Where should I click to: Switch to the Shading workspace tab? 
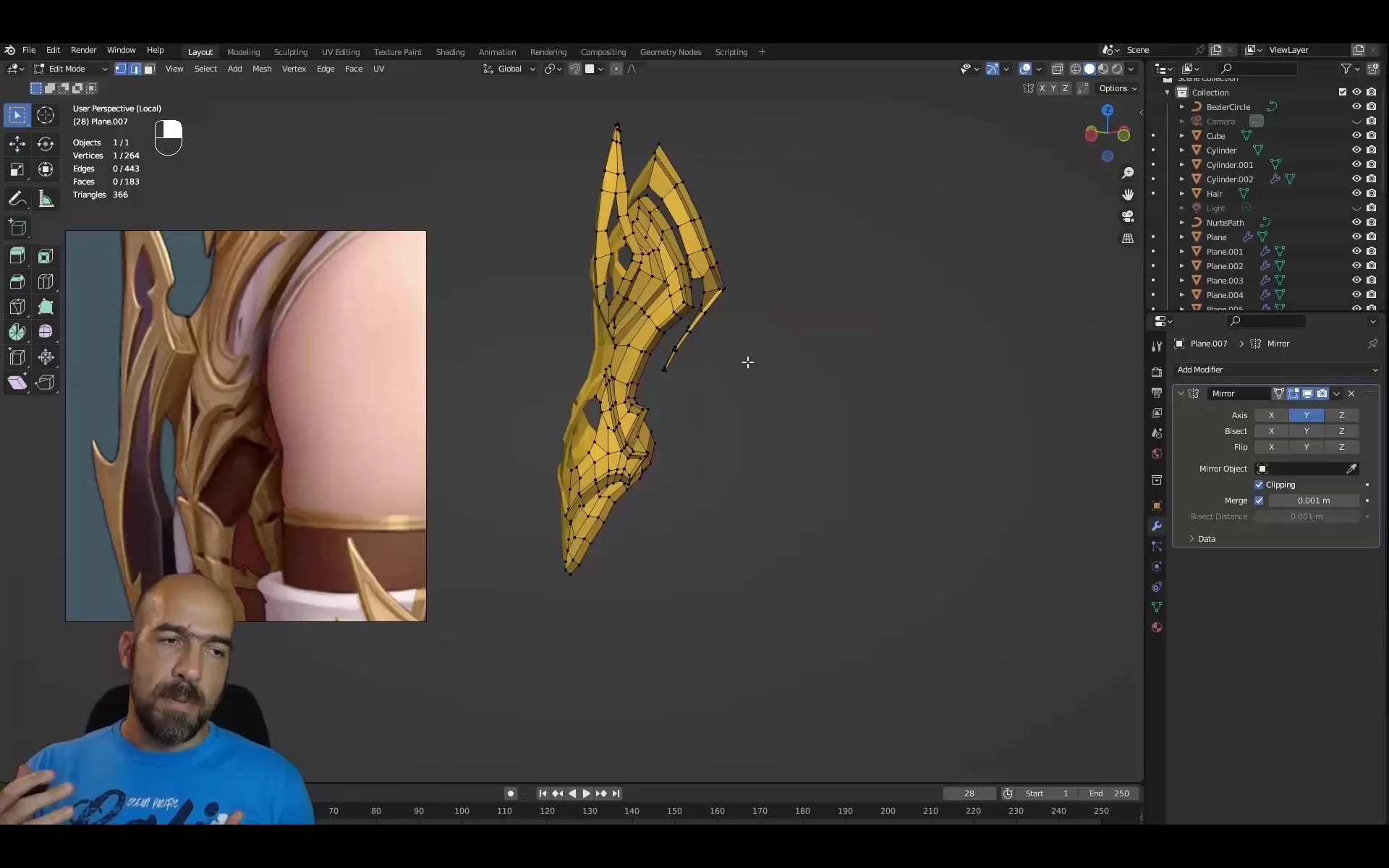pyautogui.click(x=450, y=51)
